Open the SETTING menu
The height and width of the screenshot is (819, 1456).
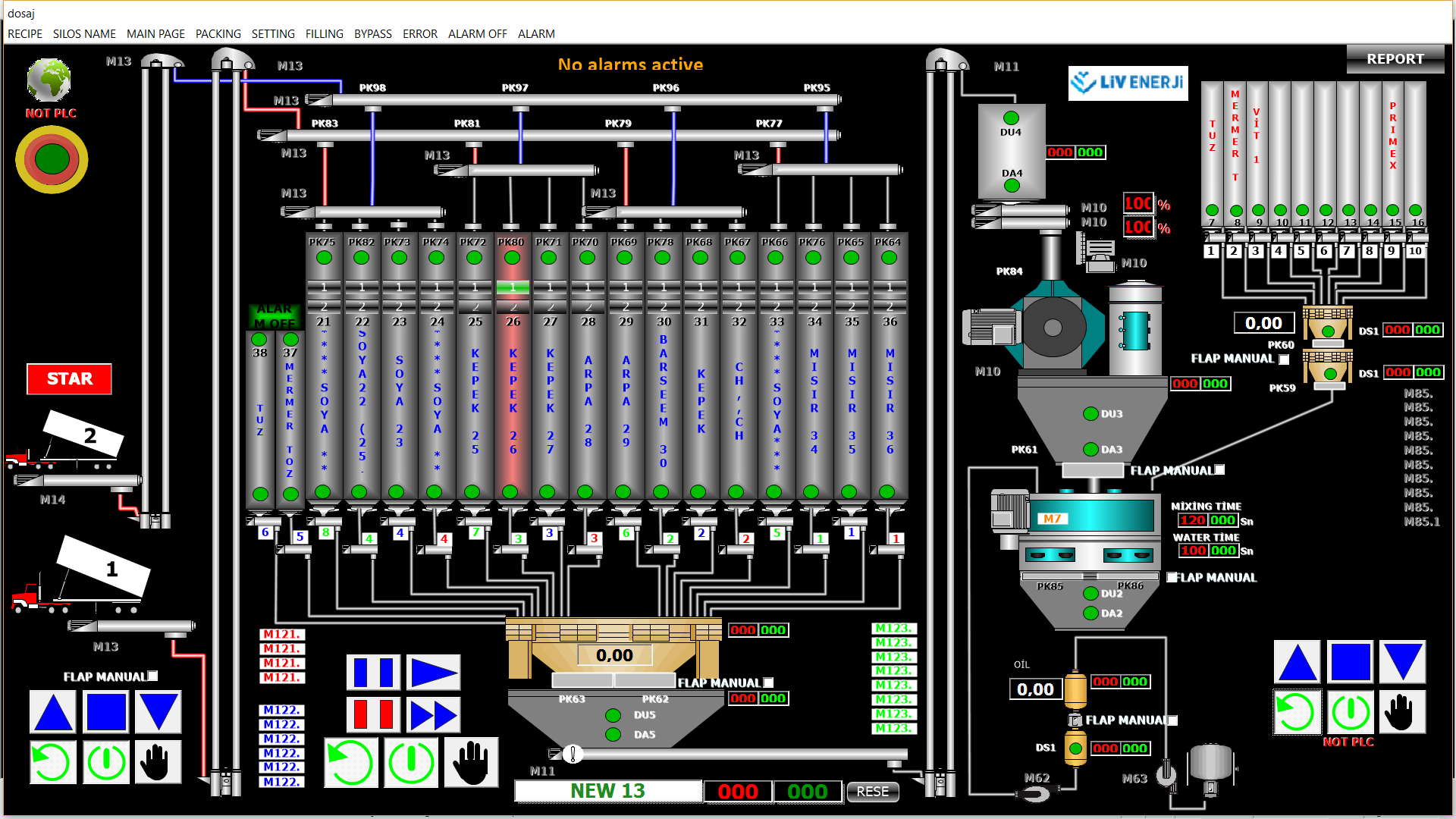tap(273, 34)
